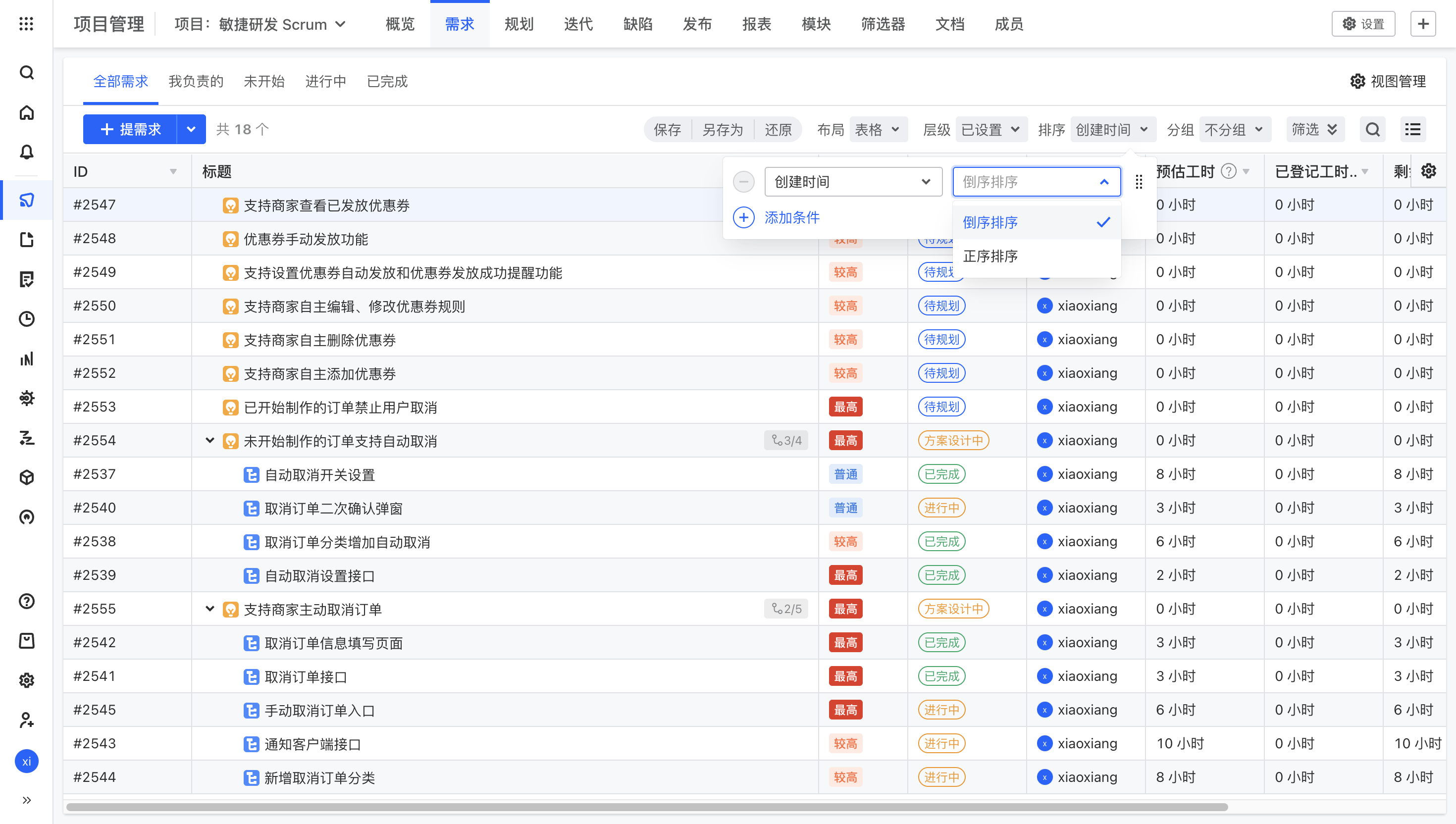
Task: Remove the sort condition with minus icon
Action: pos(743,182)
